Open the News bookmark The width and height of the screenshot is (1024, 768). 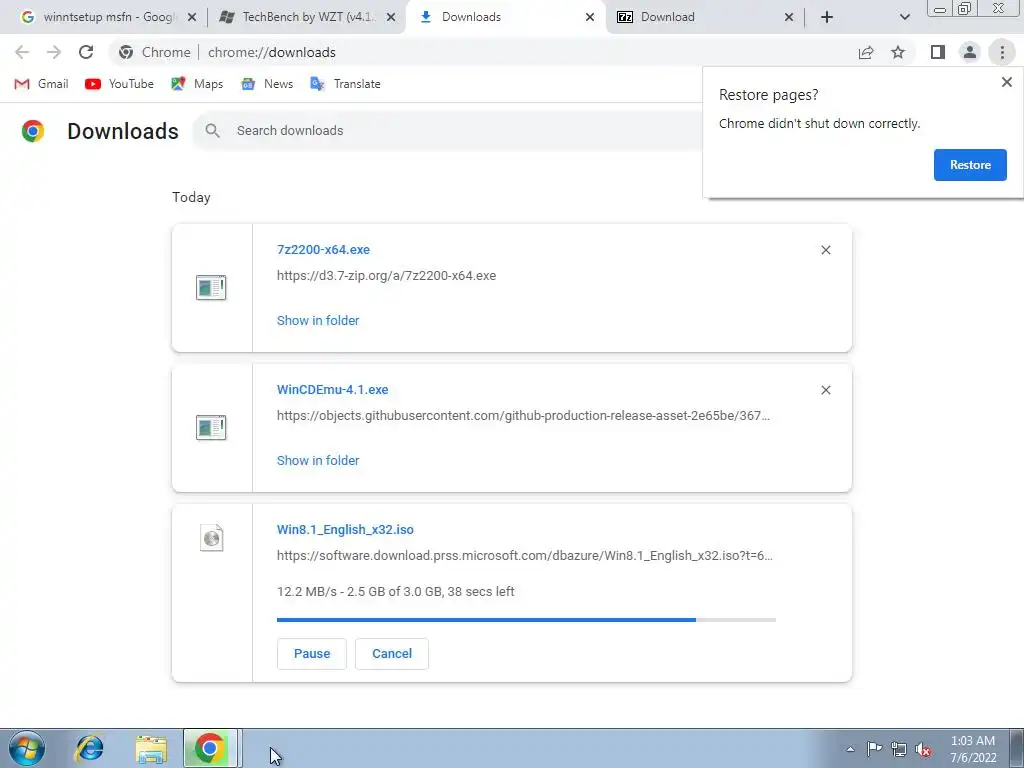(267, 84)
